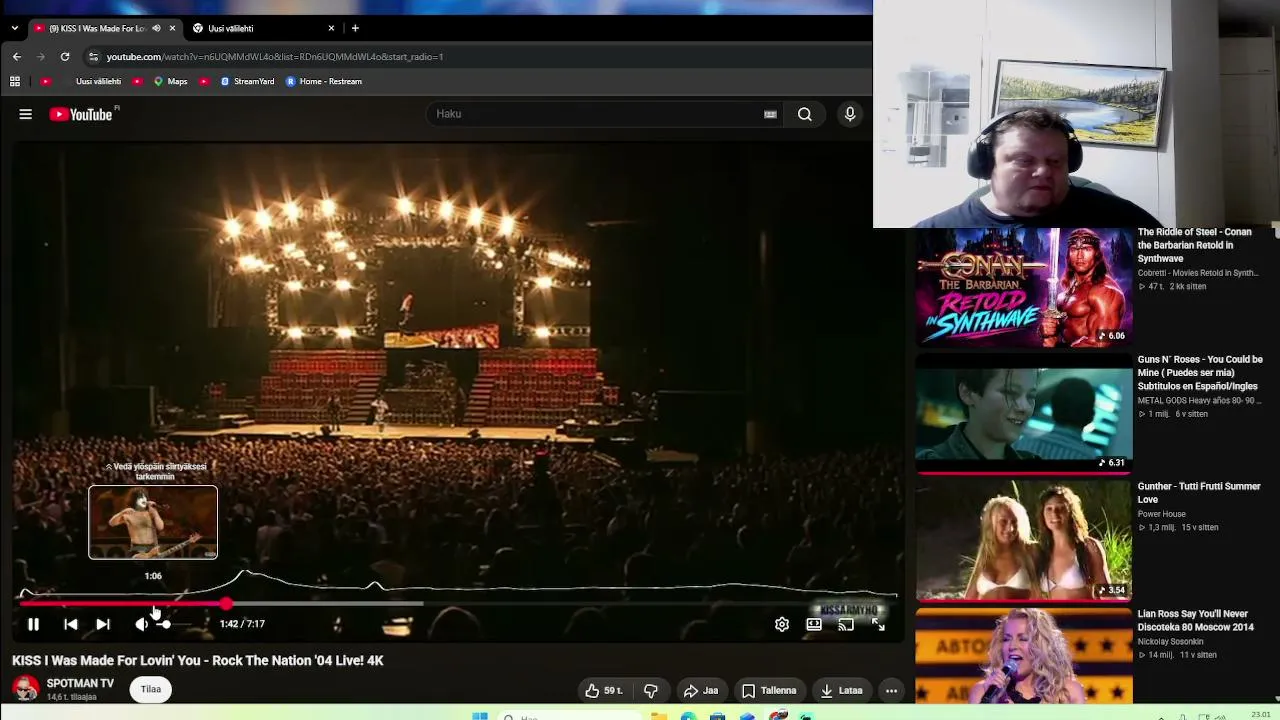Share the video using Jaa
Image resolution: width=1280 pixels, height=720 pixels.
point(700,690)
